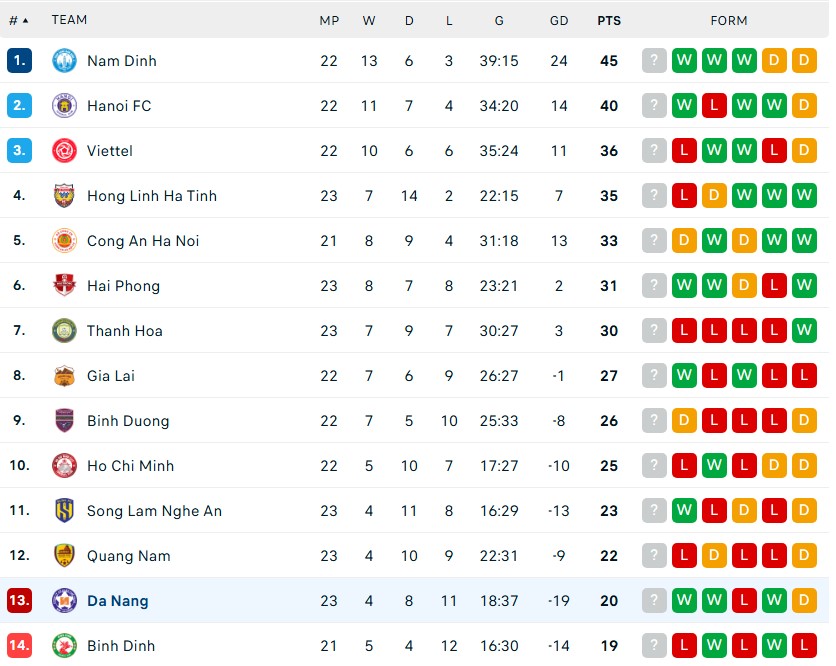
Task: Click Nam Dinh's upcoming match question-mark badge
Action: coord(654,60)
